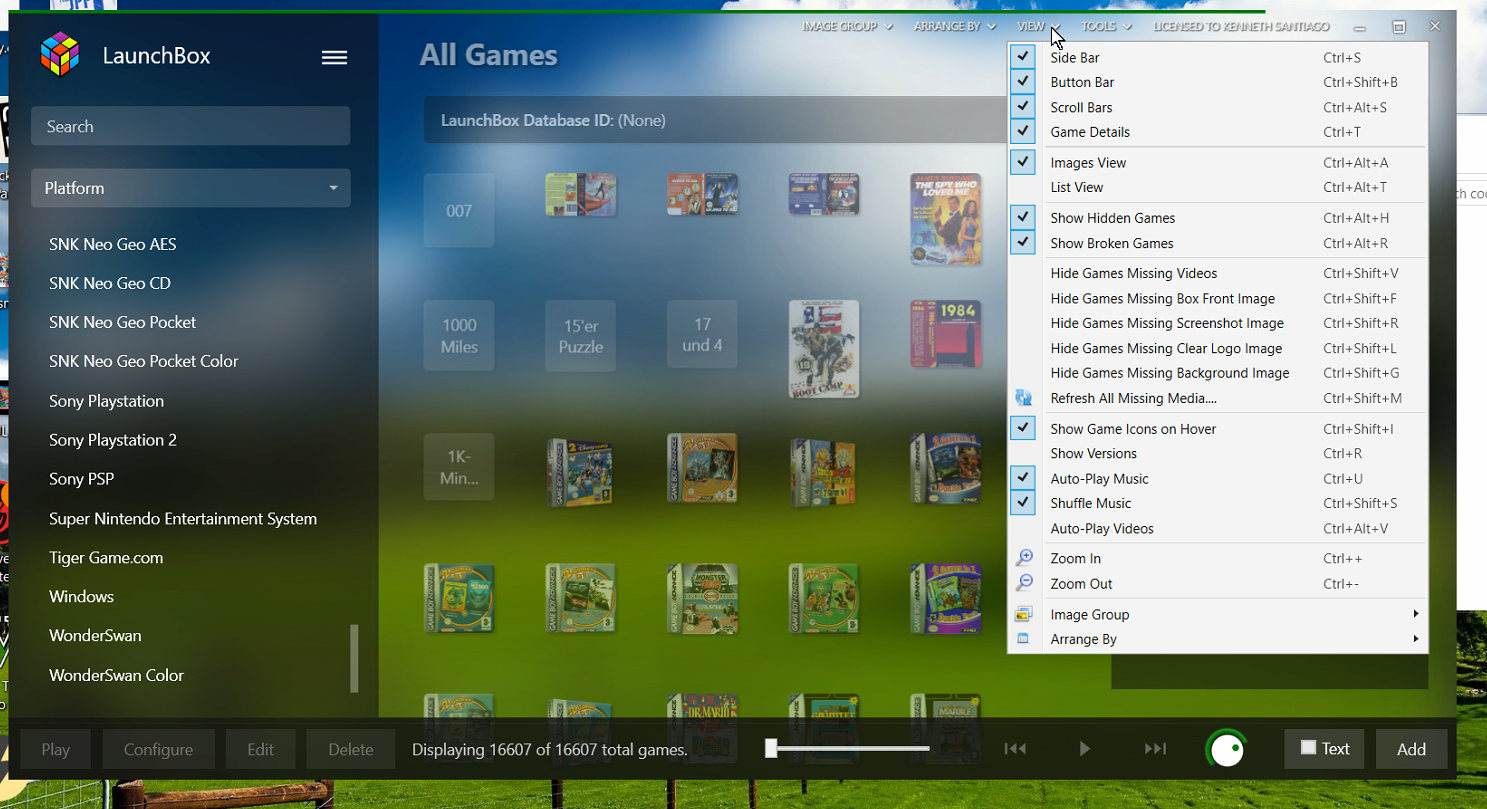The image size is (1487, 809).
Task: Select the 1K-Min... game tile
Action: click(459, 467)
